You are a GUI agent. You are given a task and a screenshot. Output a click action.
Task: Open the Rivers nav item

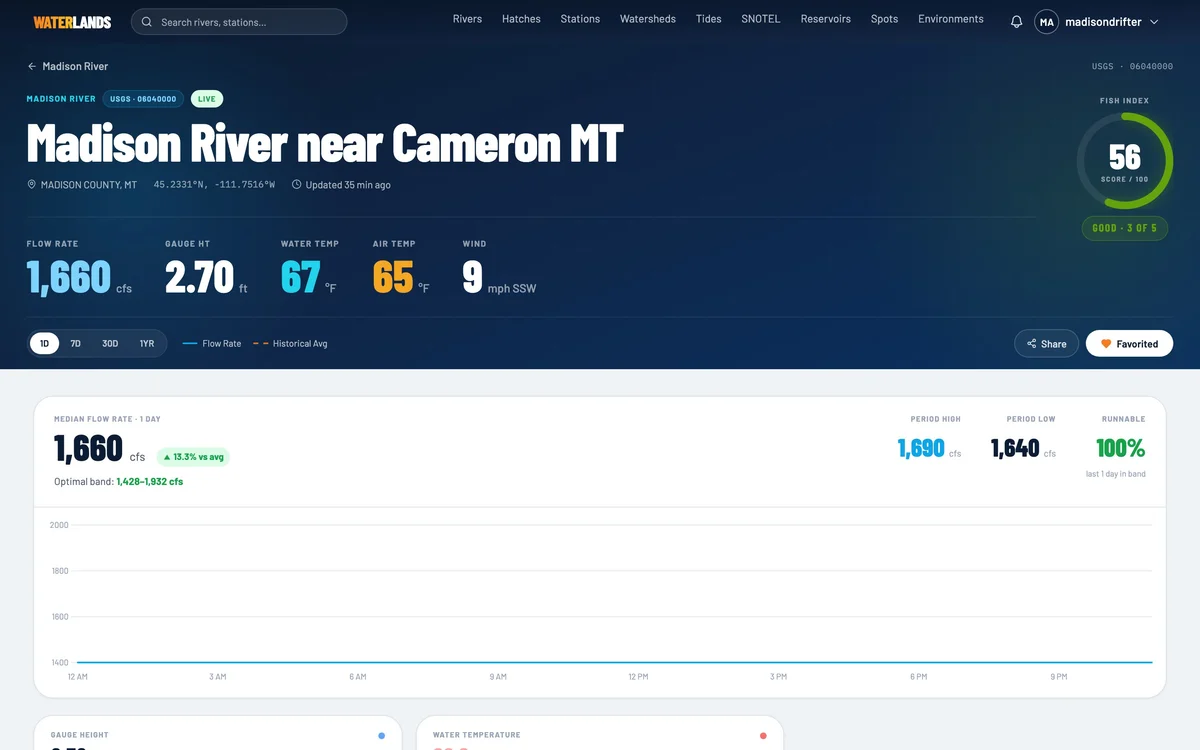click(x=467, y=19)
